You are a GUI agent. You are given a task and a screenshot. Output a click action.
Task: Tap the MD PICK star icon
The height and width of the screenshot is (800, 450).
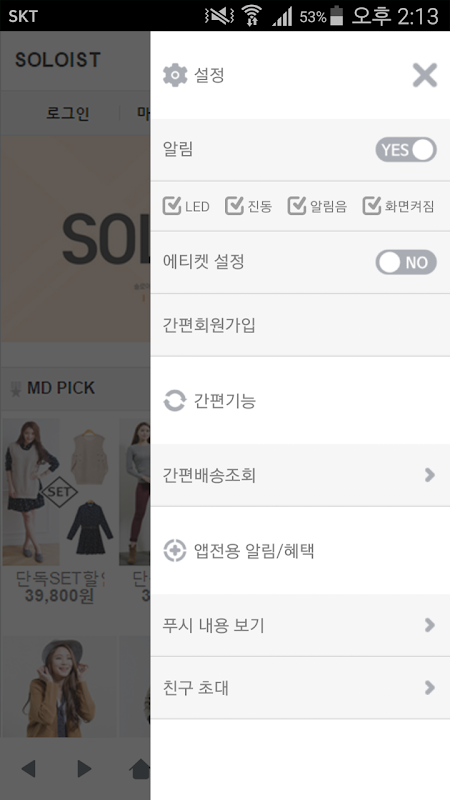(x=15, y=389)
